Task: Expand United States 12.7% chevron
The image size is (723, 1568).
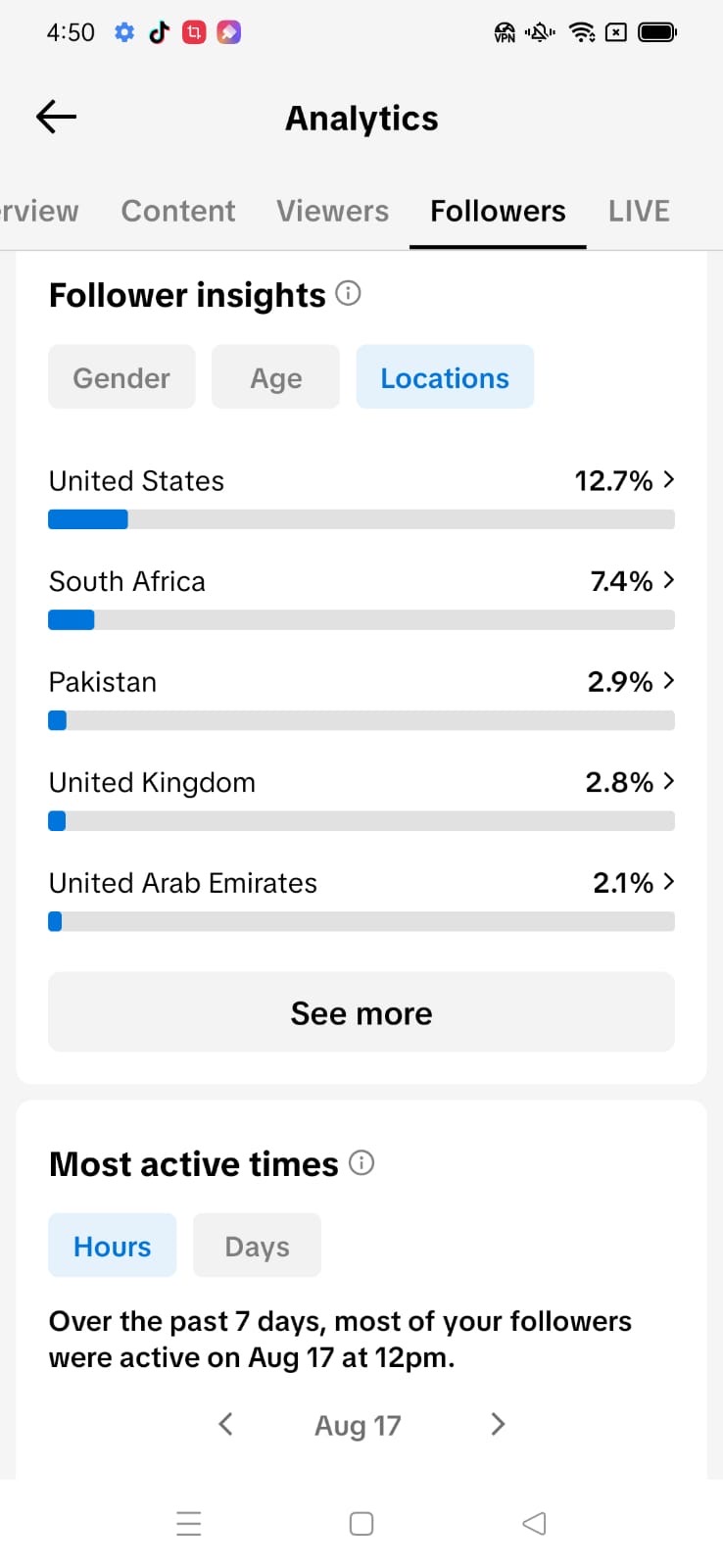Action: [x=669, y=479]
